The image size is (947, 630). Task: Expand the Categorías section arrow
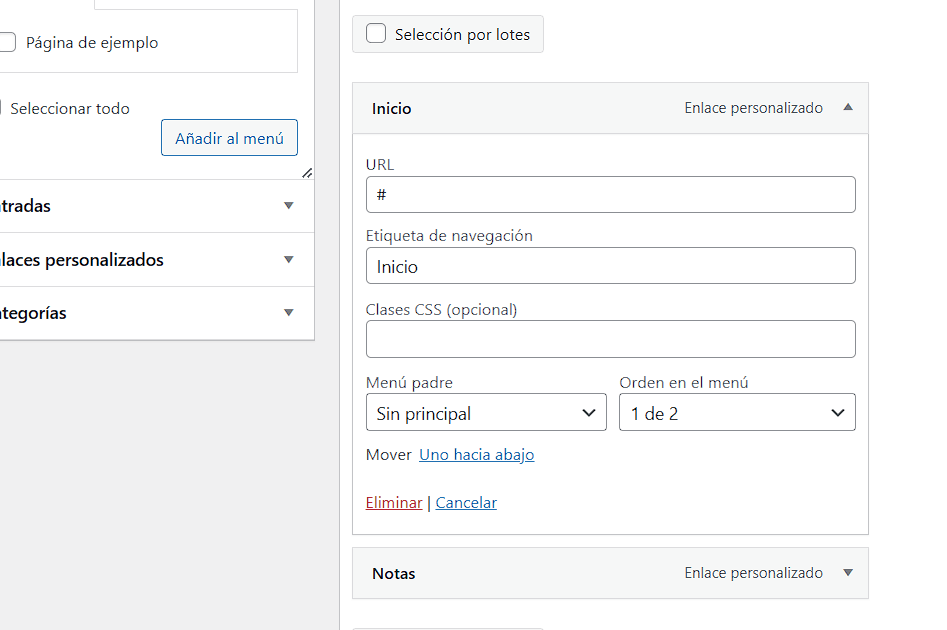[x=289, y=313]
